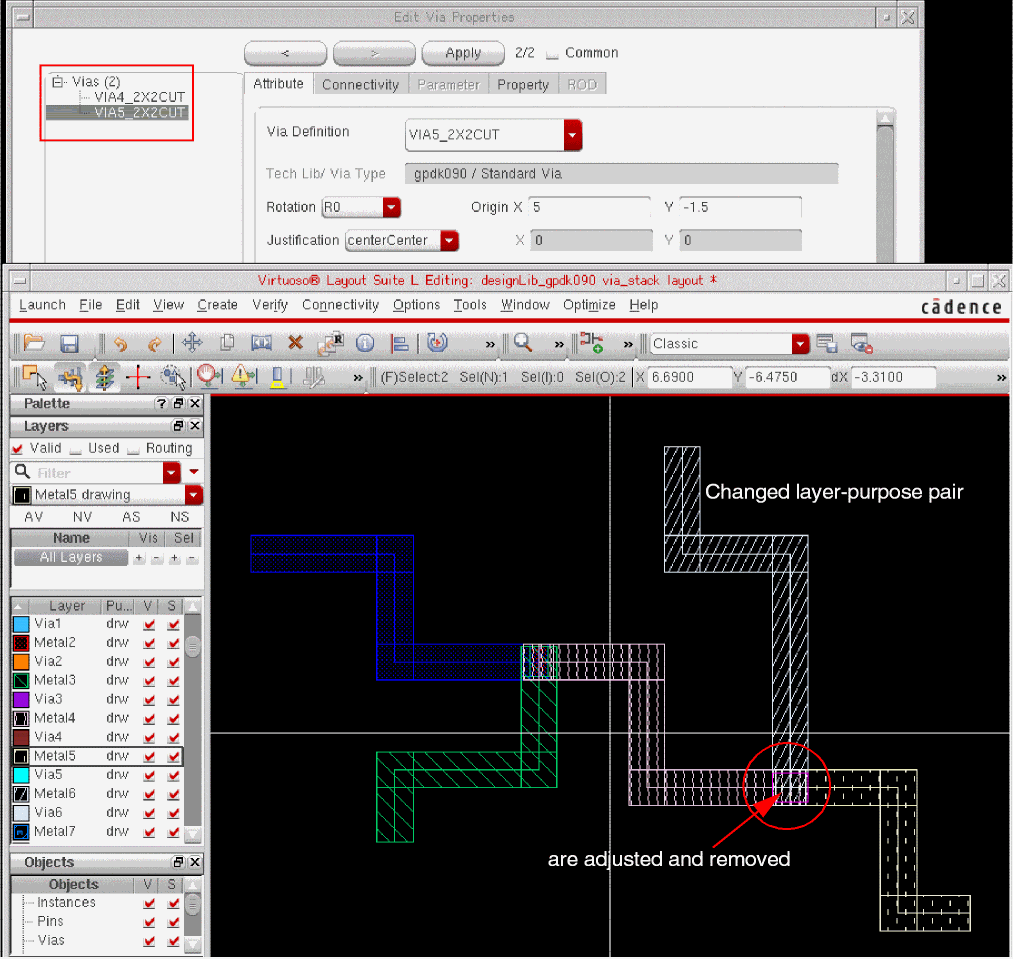Viewport: 1013px width, 959px height.
Task: Click the NS none selectable button
Action: point(180,517)
